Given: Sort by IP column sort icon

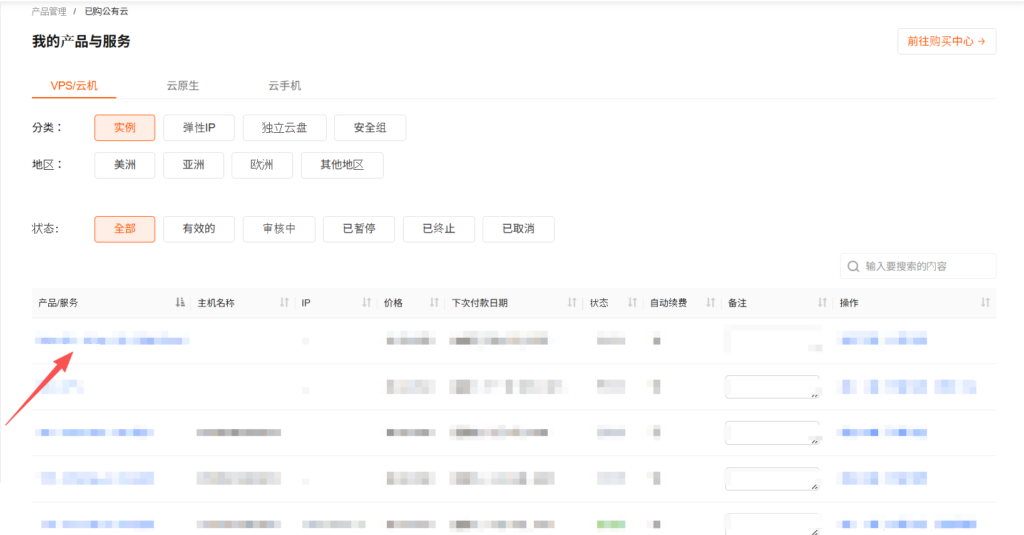Looking at the screenshot, I should point(366,302).
